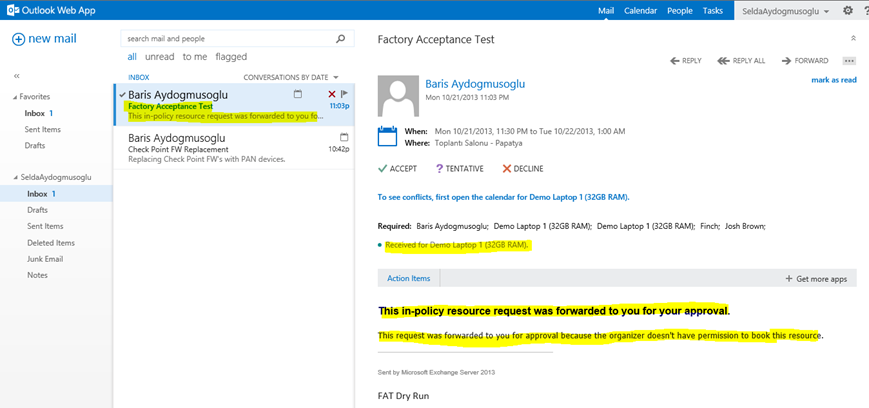Open the Action Items tab
Image resolution: width=869 pixels, height=408 pixels.
[x=408, y=278]
